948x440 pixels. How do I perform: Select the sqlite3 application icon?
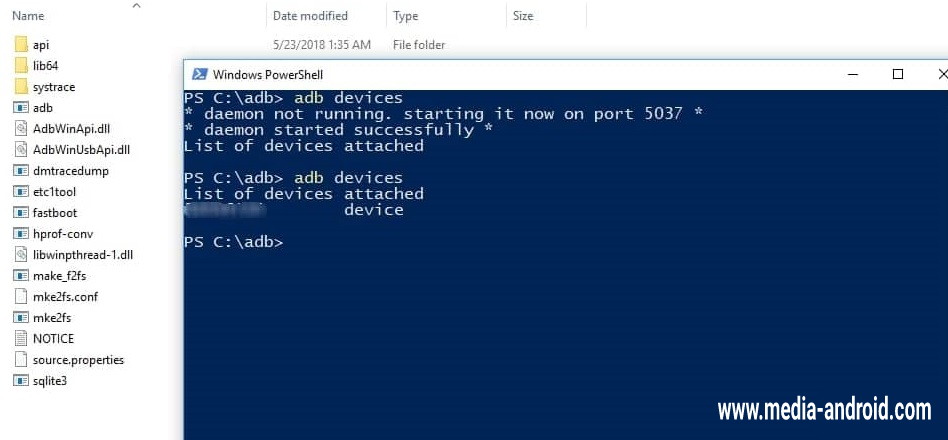(x=21, y=381)
